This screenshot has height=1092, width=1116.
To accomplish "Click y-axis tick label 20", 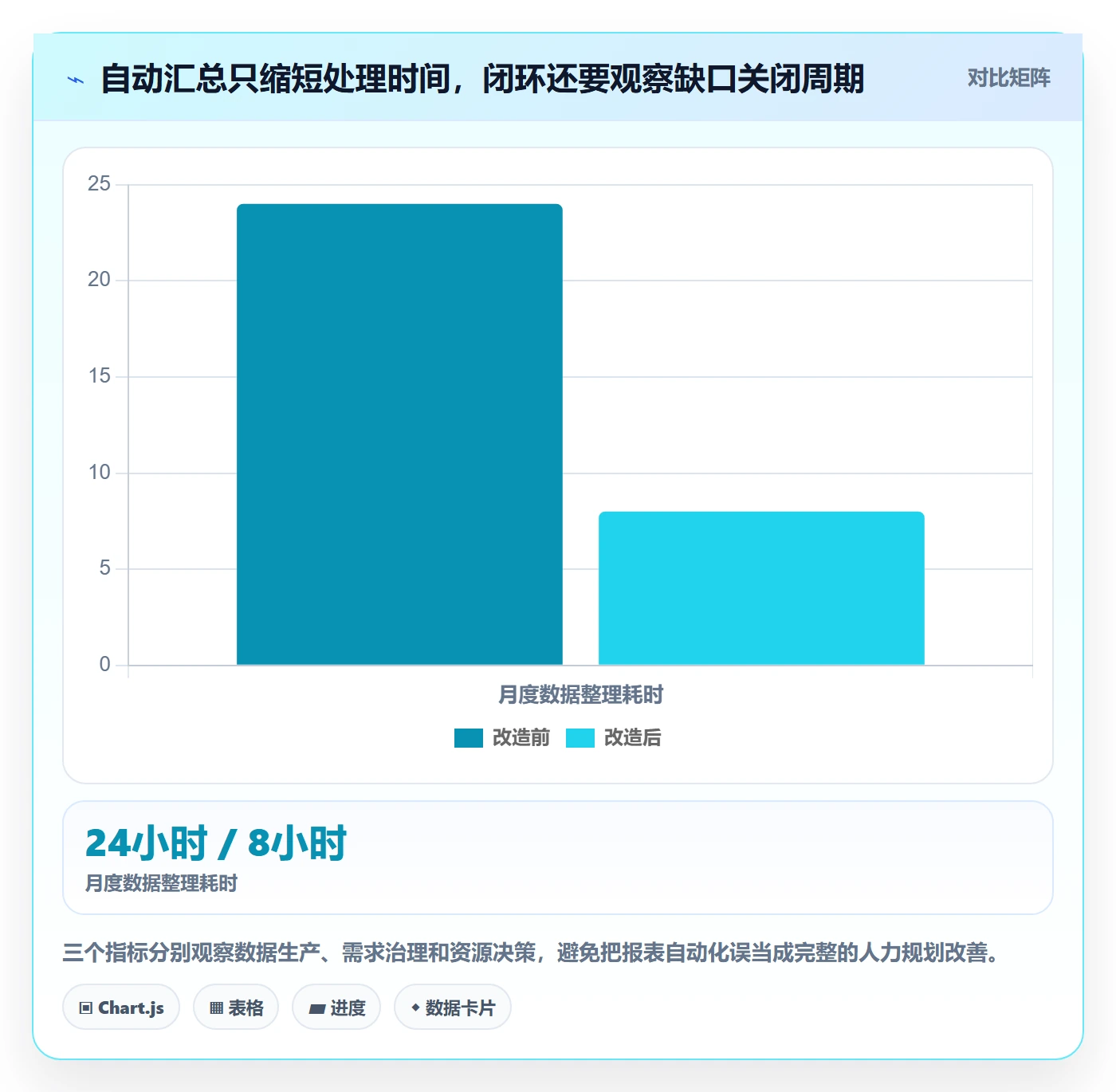I will point(99,280).
